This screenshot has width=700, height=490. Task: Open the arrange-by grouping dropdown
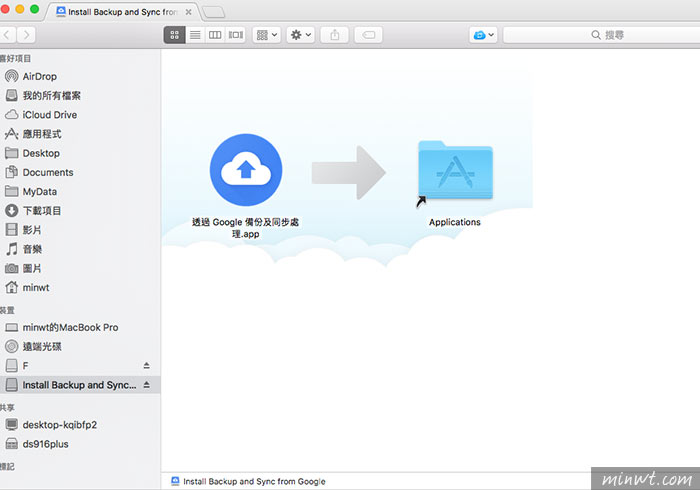(267, 35)
